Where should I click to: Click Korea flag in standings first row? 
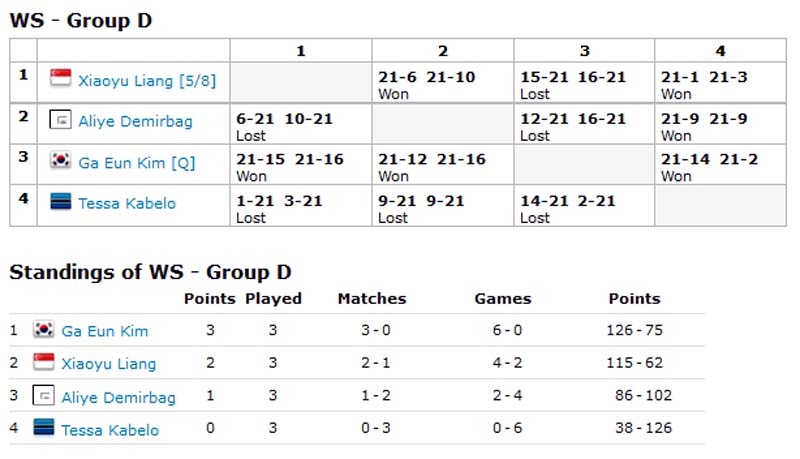click(x=43, y=329)
